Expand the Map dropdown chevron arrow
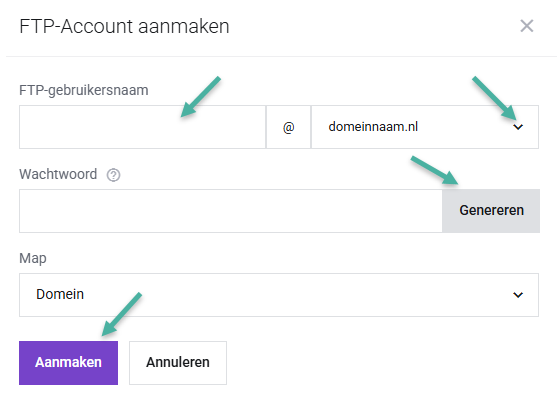The image size is (558, 404). pos(518,295)
